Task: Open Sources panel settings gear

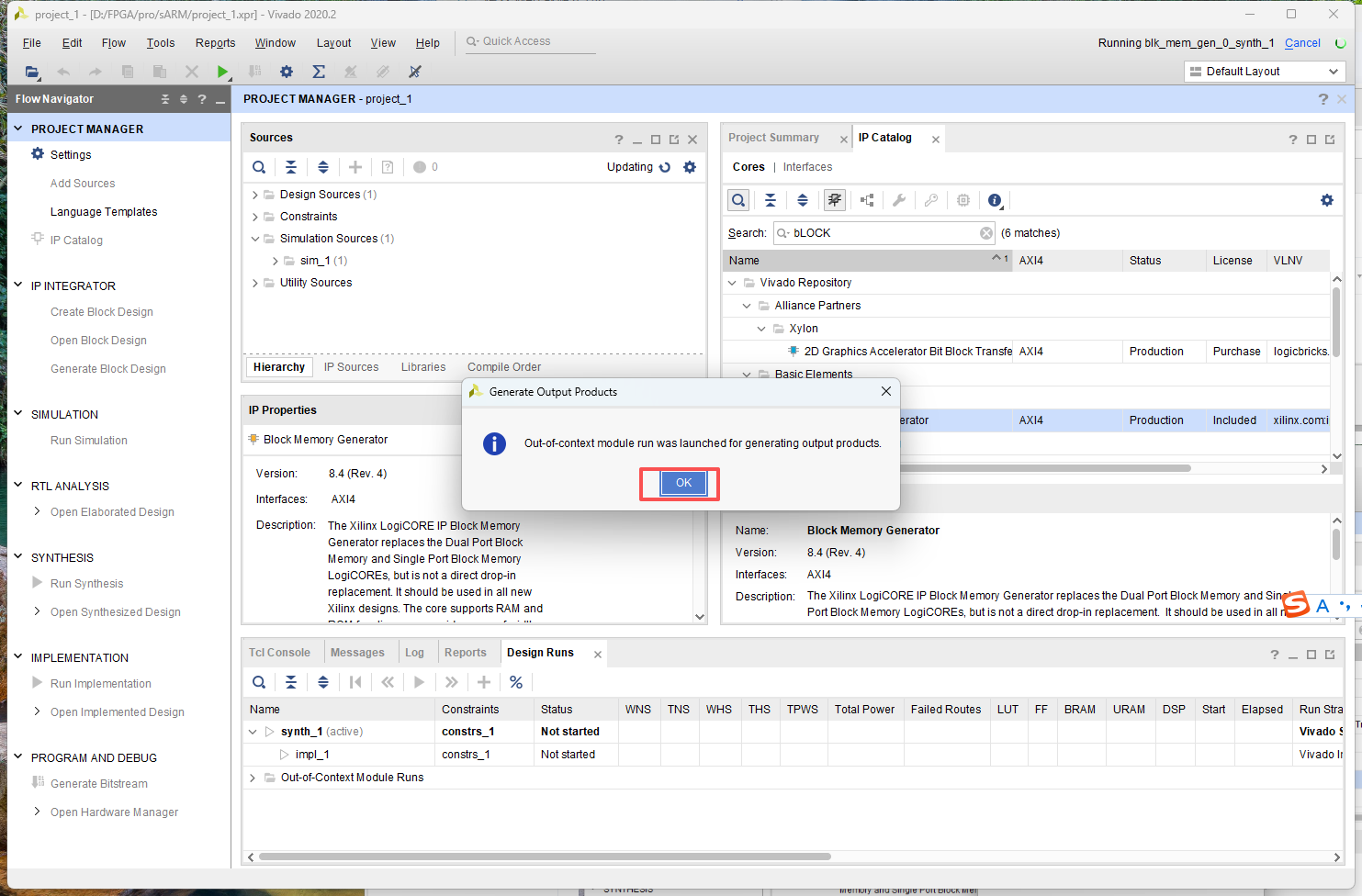Action: pos(690,167)
